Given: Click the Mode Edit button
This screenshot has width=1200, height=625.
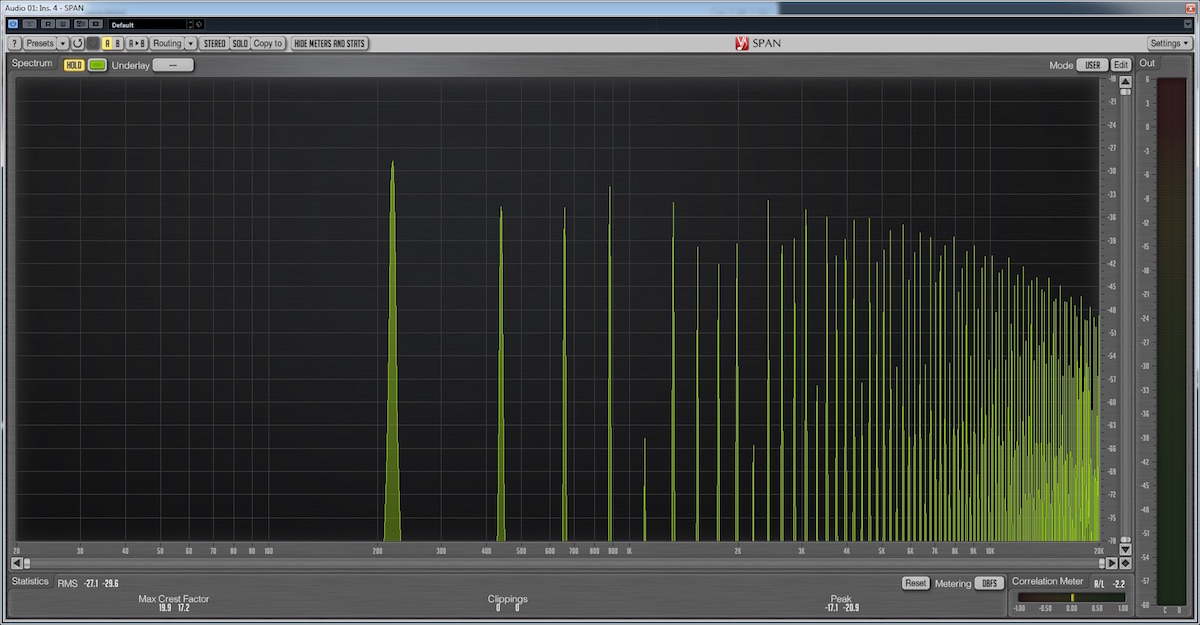Looking at the screenshot, I should pyautogui.click(x=1121, y=65).
